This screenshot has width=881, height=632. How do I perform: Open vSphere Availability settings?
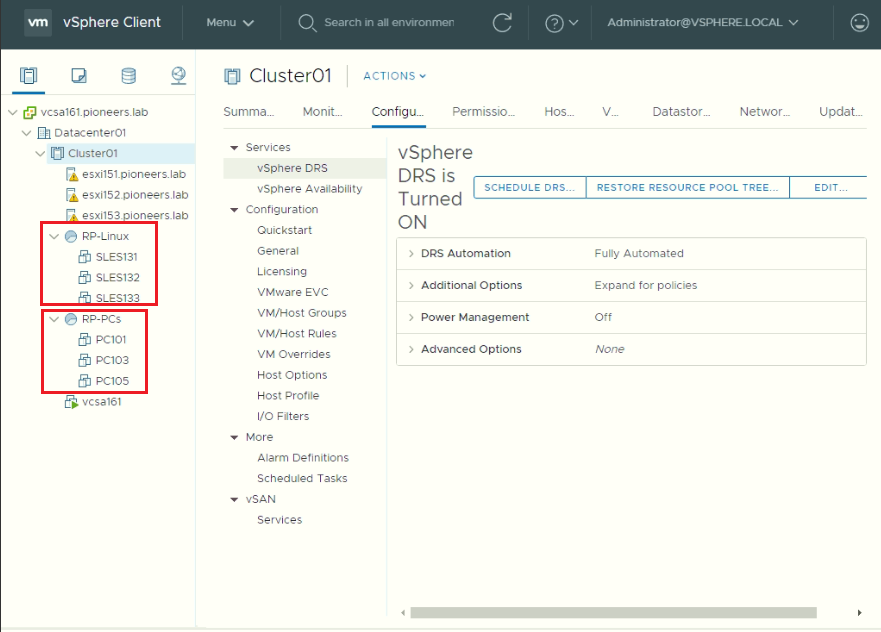click(x=310, y=189)
